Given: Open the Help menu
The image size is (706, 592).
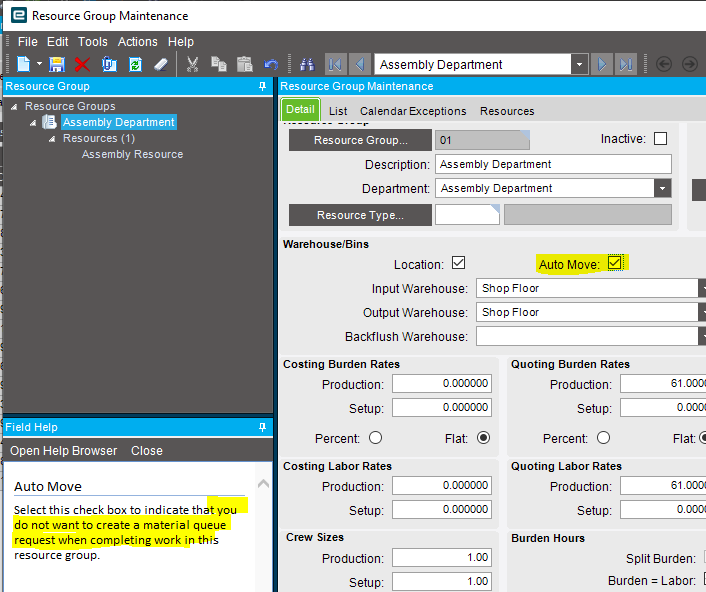Looking at the screenshot, I should pyautogui.click(x=181, y=42).
